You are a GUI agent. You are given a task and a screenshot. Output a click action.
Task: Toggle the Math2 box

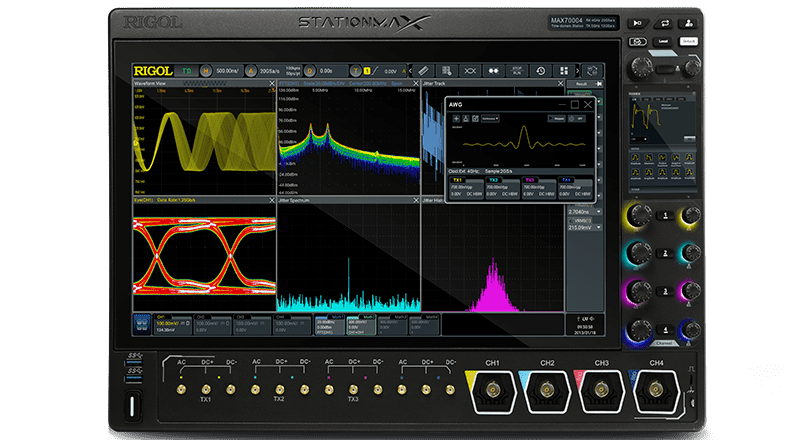pyautogui.click(x=361, y=325)
